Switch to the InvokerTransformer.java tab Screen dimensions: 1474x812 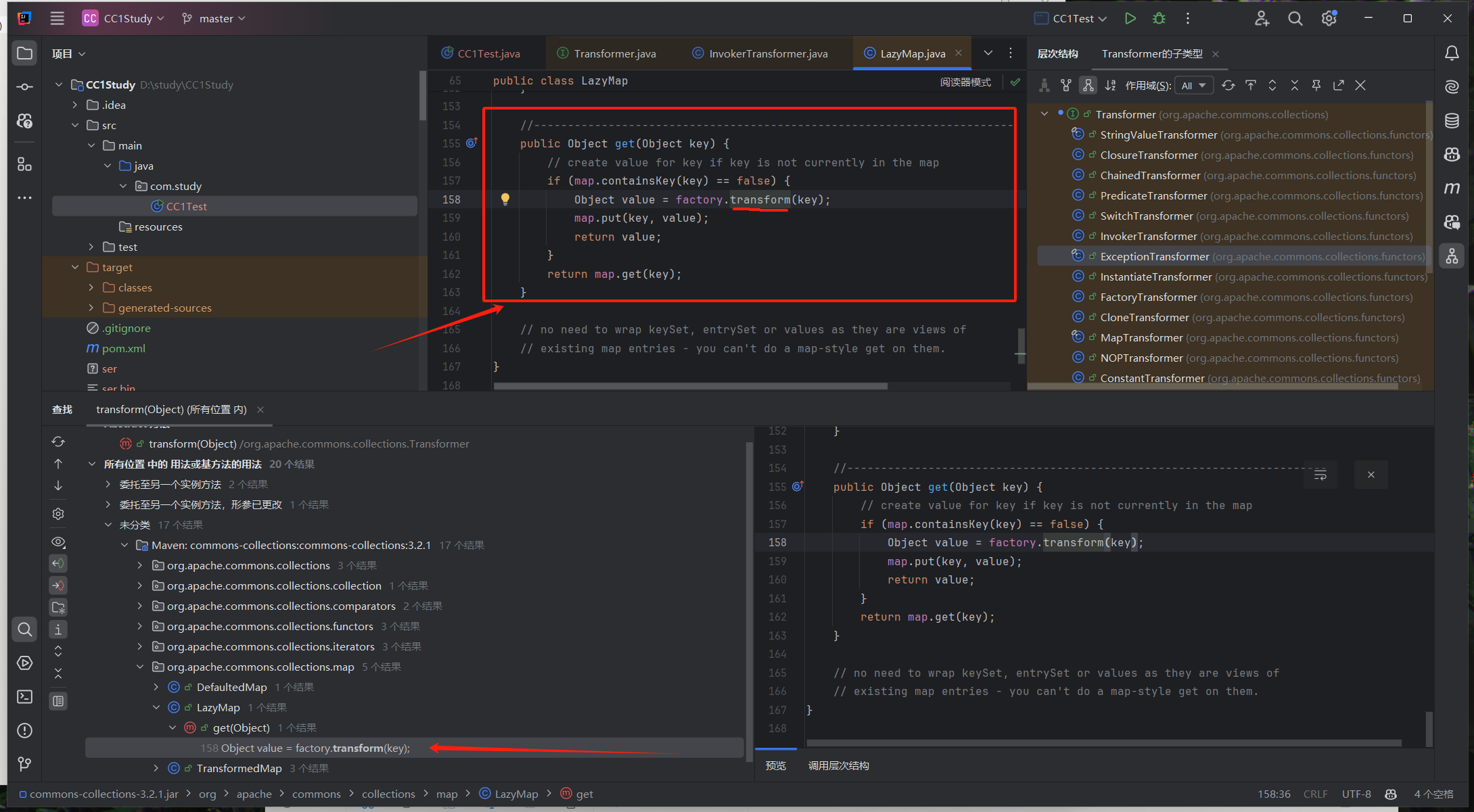(760, 53)
